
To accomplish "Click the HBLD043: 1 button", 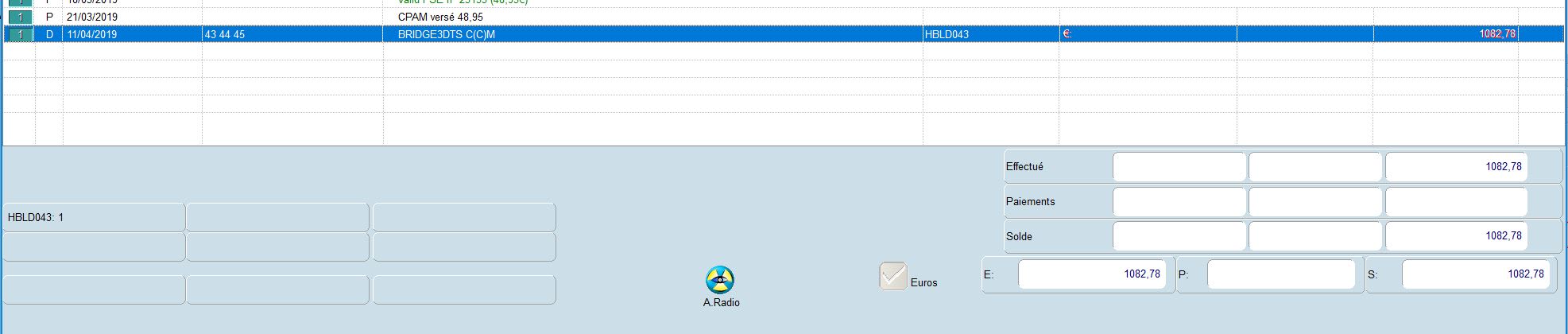I will (x=94, y=217).
